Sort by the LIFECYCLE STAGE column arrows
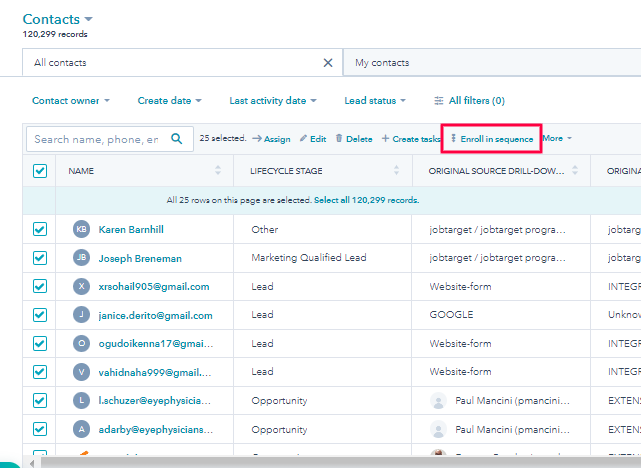This screenshot has height=468, width=641. [x=396, y=170]
